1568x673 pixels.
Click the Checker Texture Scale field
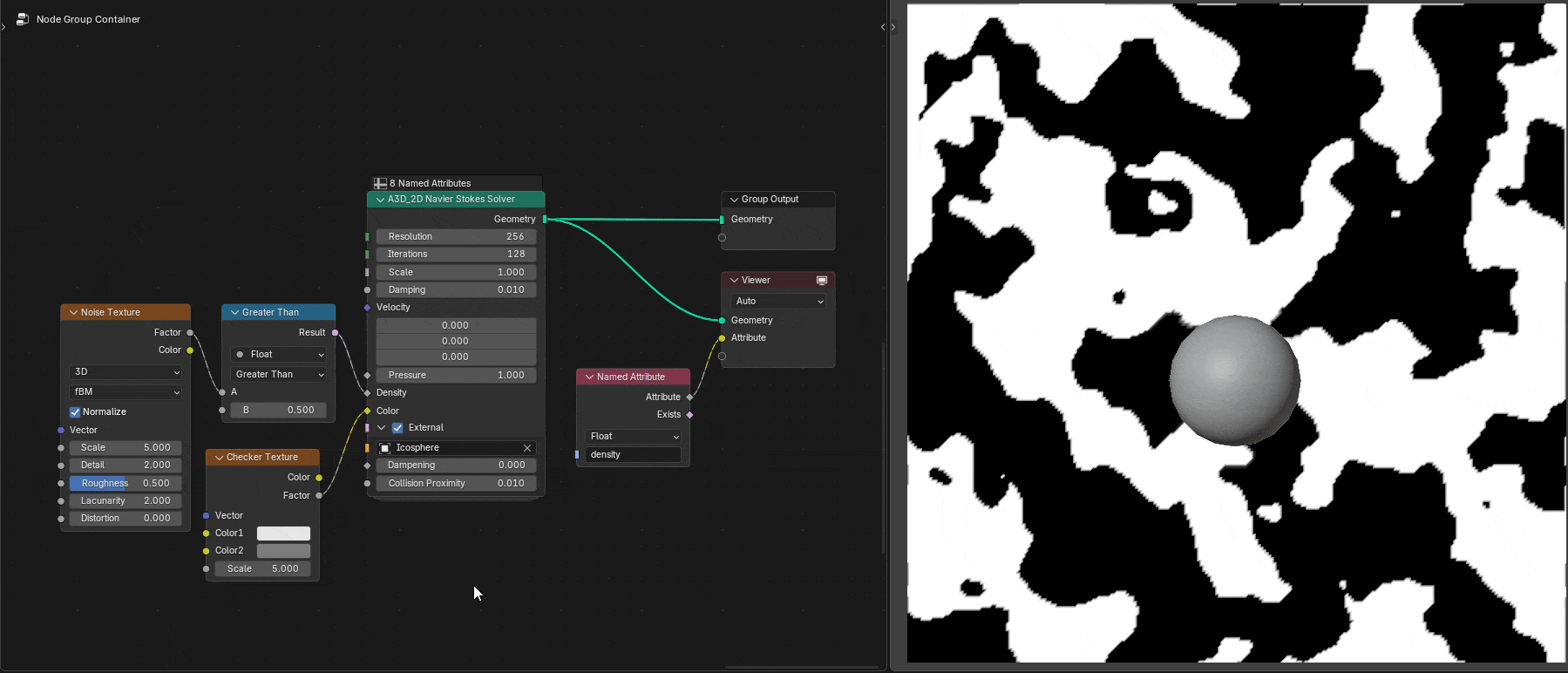pos(262,569)
